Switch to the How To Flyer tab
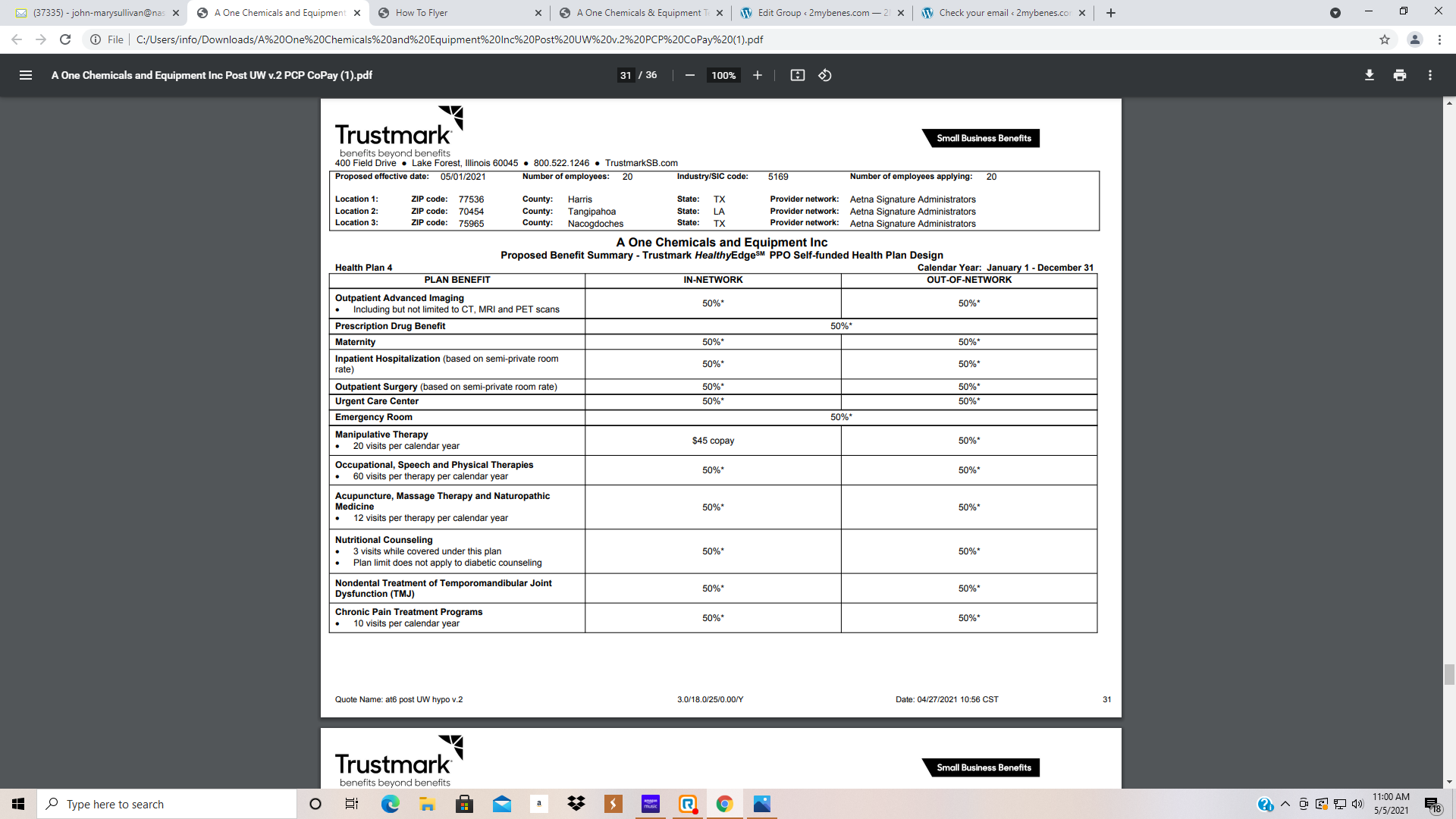This screenshot has height=819, width=1456. tap(459, 13)
